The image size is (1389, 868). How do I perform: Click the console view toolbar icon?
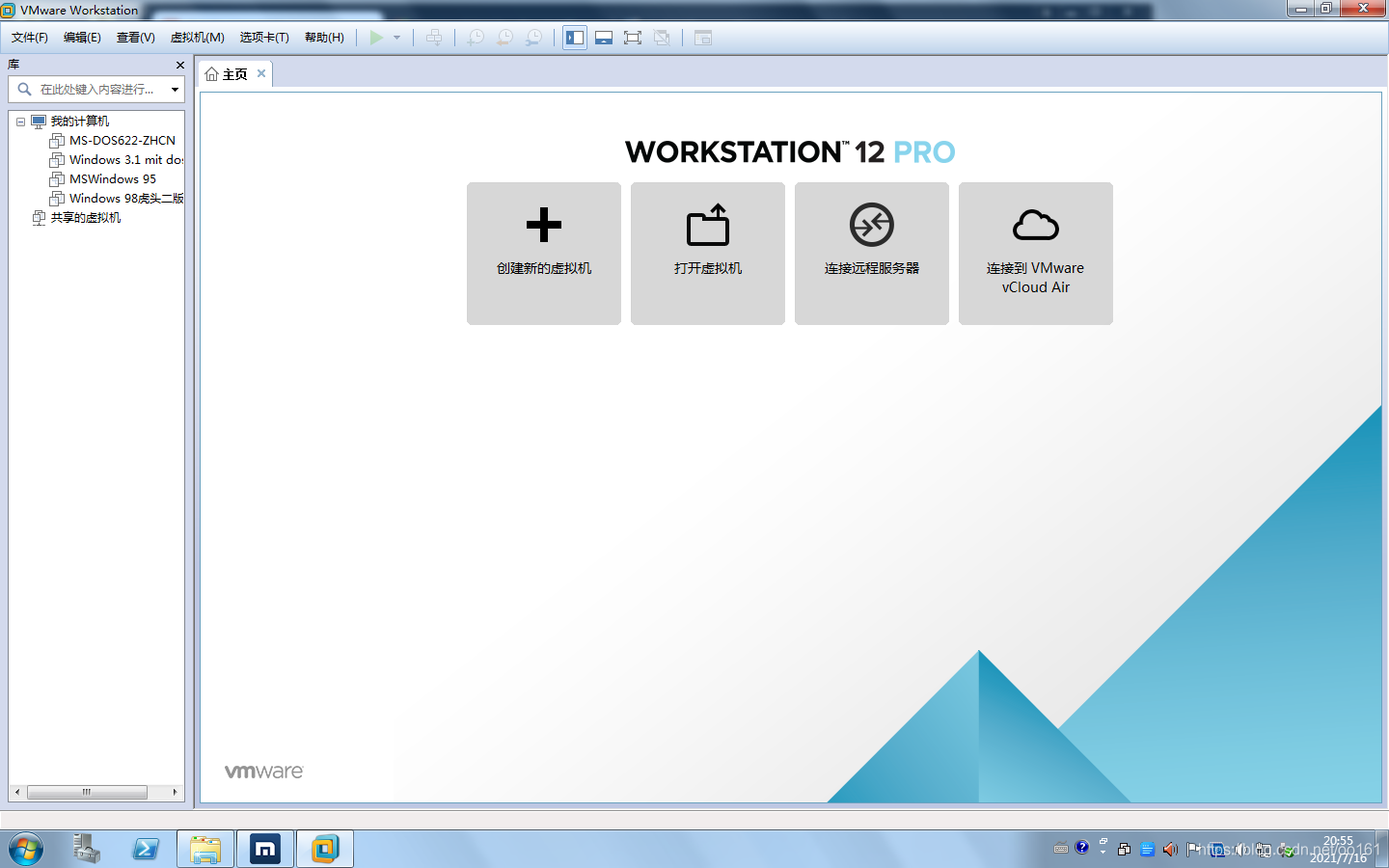coord(703,38)
